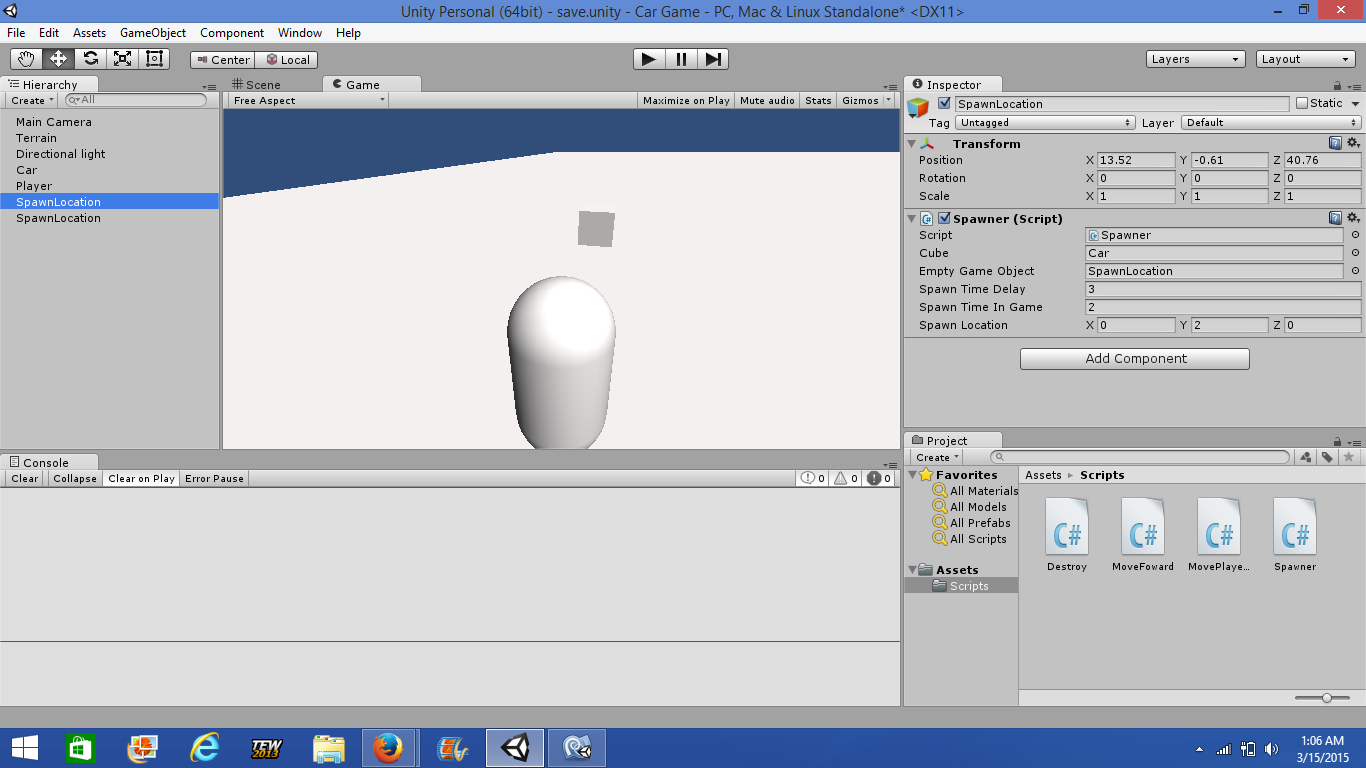This screenshot has width=1366, height=768.
Task: Open Spawner component settings gear
Action: pyautogui.click(x=1353, y=218)
